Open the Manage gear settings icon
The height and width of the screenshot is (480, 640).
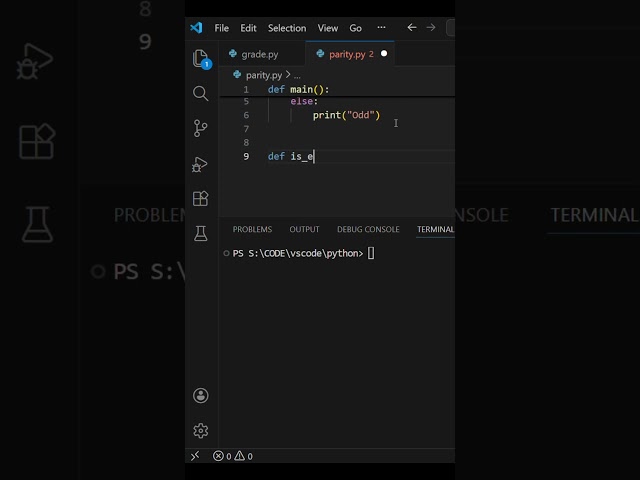click(200, 430)
